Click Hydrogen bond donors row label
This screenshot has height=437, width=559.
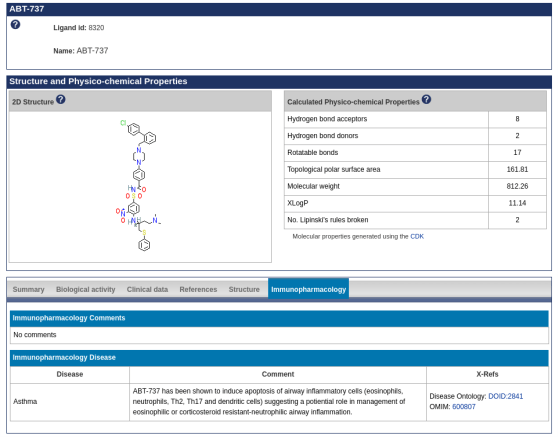coord(323,136)
